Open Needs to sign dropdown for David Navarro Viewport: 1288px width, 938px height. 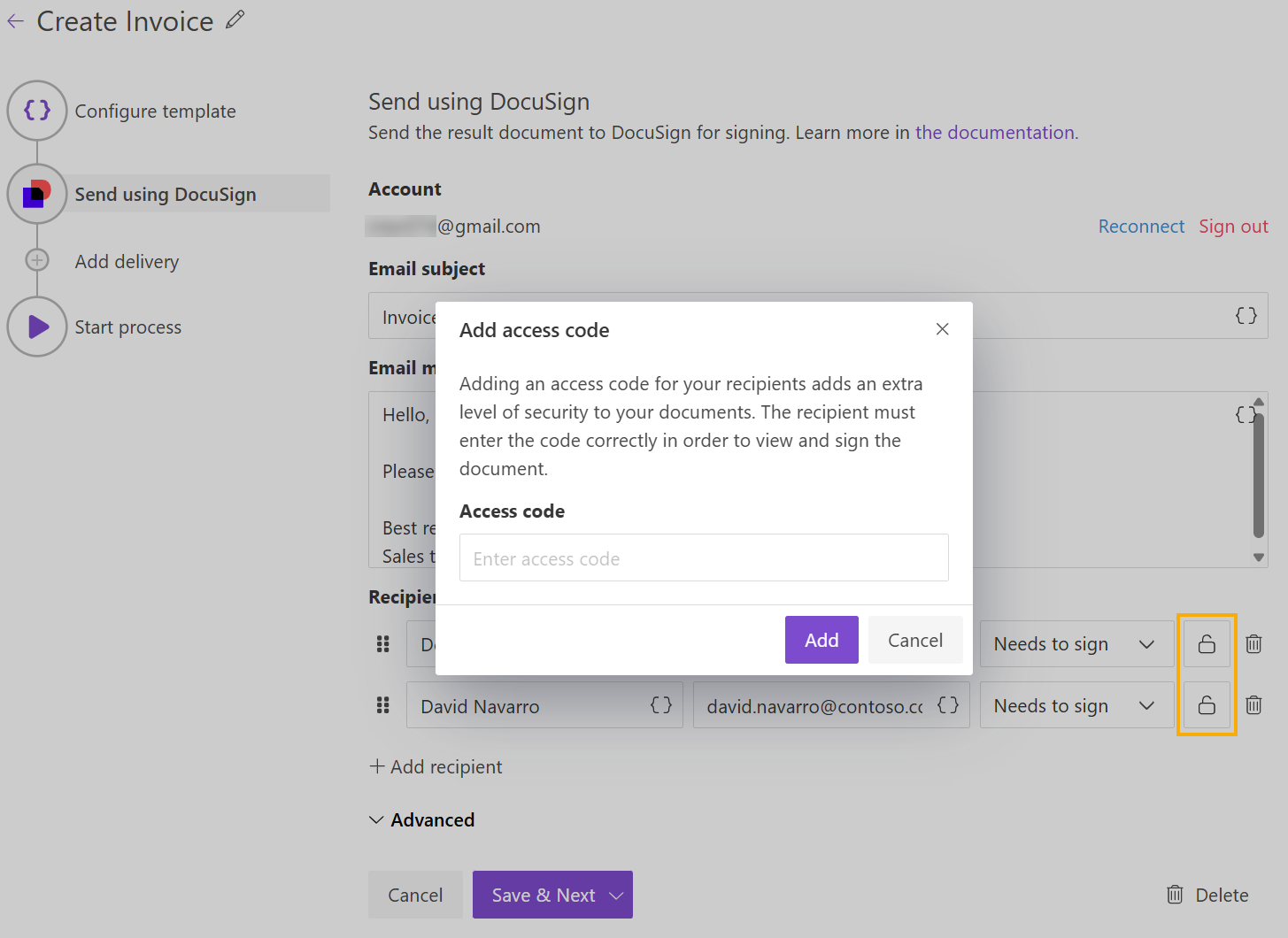click(x=1076, y=705)
